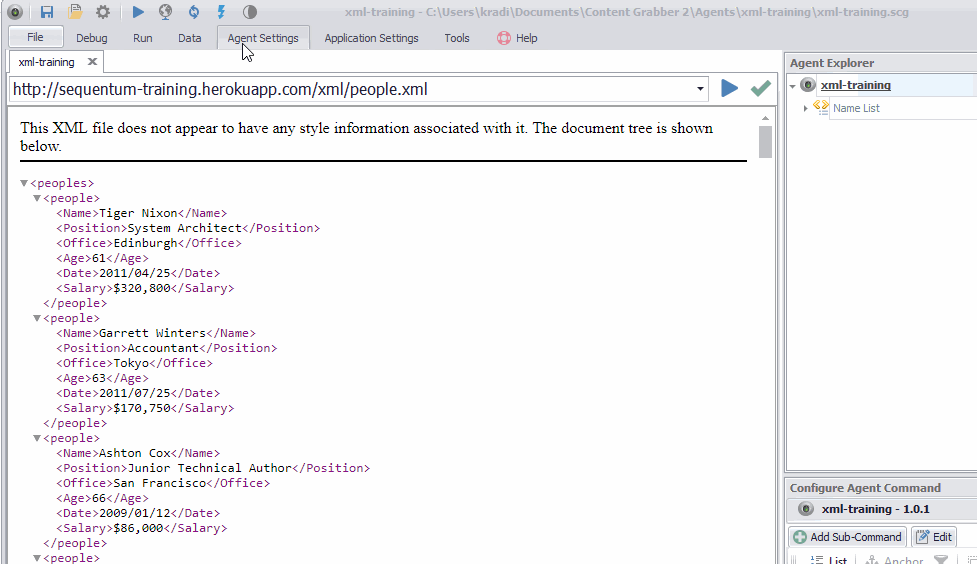Click the Add Sub-Command button
977x564 pixels.
[848, 537]
